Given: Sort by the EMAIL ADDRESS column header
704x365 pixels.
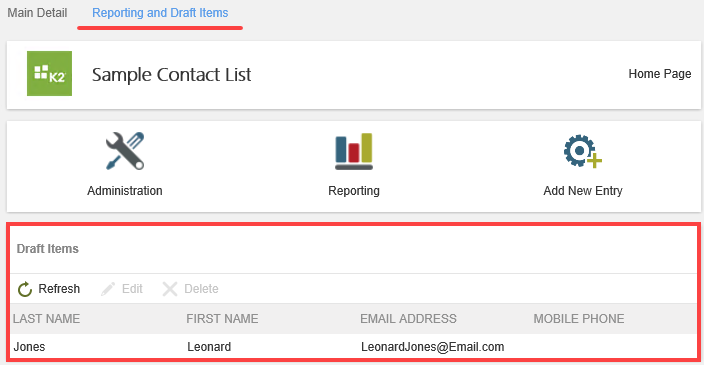Looking at the screenshot, I should [408, 319].
